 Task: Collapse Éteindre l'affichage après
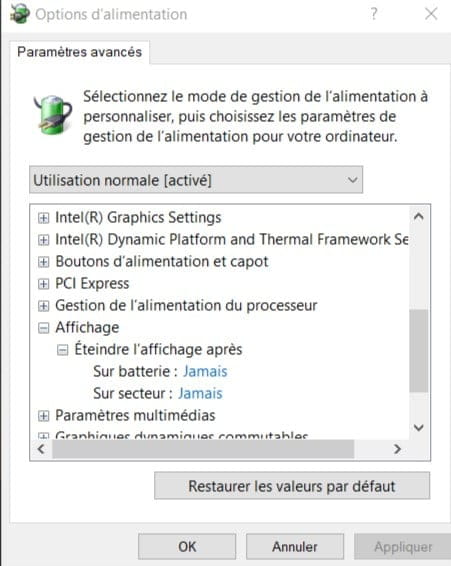tap(62, 350)
